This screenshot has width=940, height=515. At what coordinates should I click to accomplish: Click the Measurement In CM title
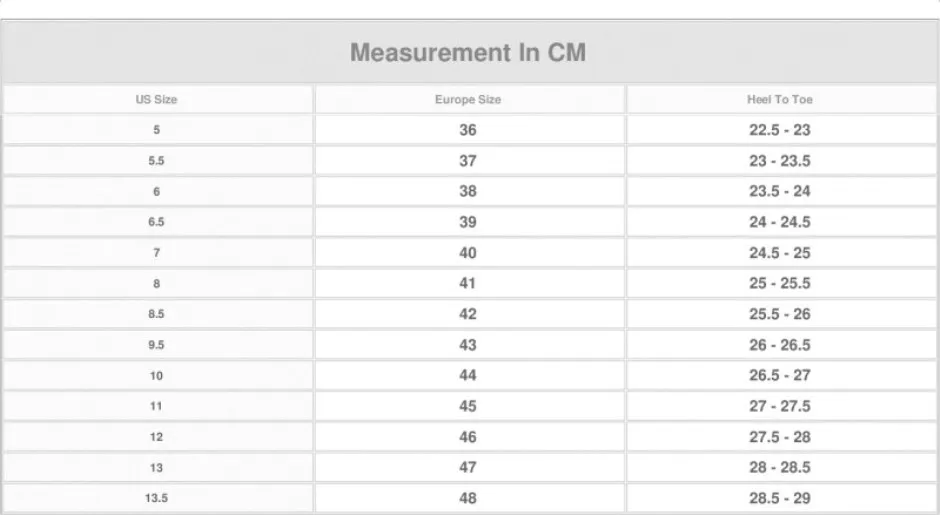click(468, 53)
